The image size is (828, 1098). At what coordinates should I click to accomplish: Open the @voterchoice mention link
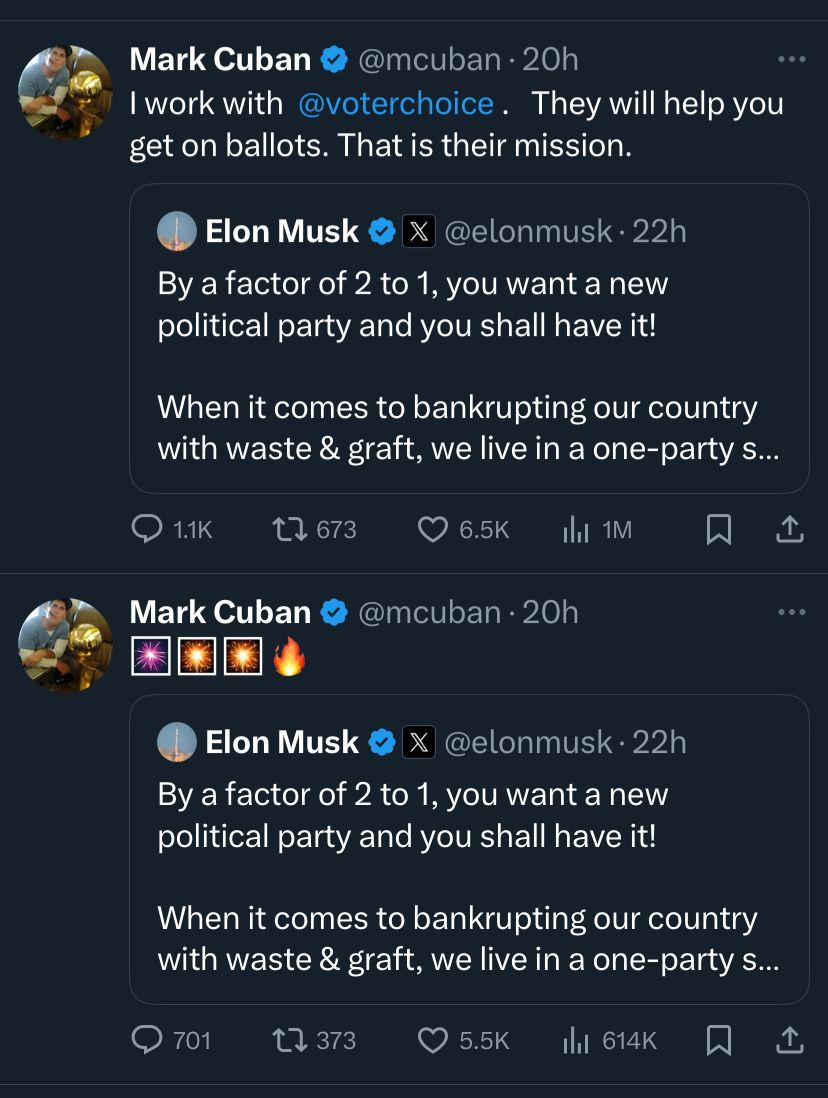coord(395,104)
